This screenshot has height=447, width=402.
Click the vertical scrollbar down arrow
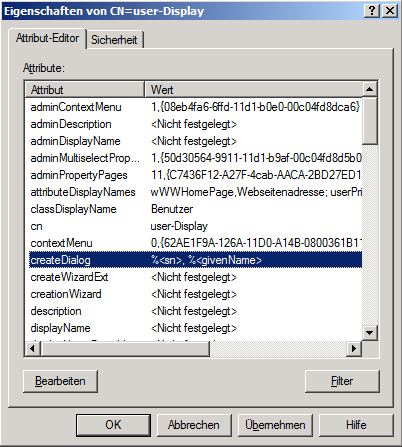coord(369,332)
